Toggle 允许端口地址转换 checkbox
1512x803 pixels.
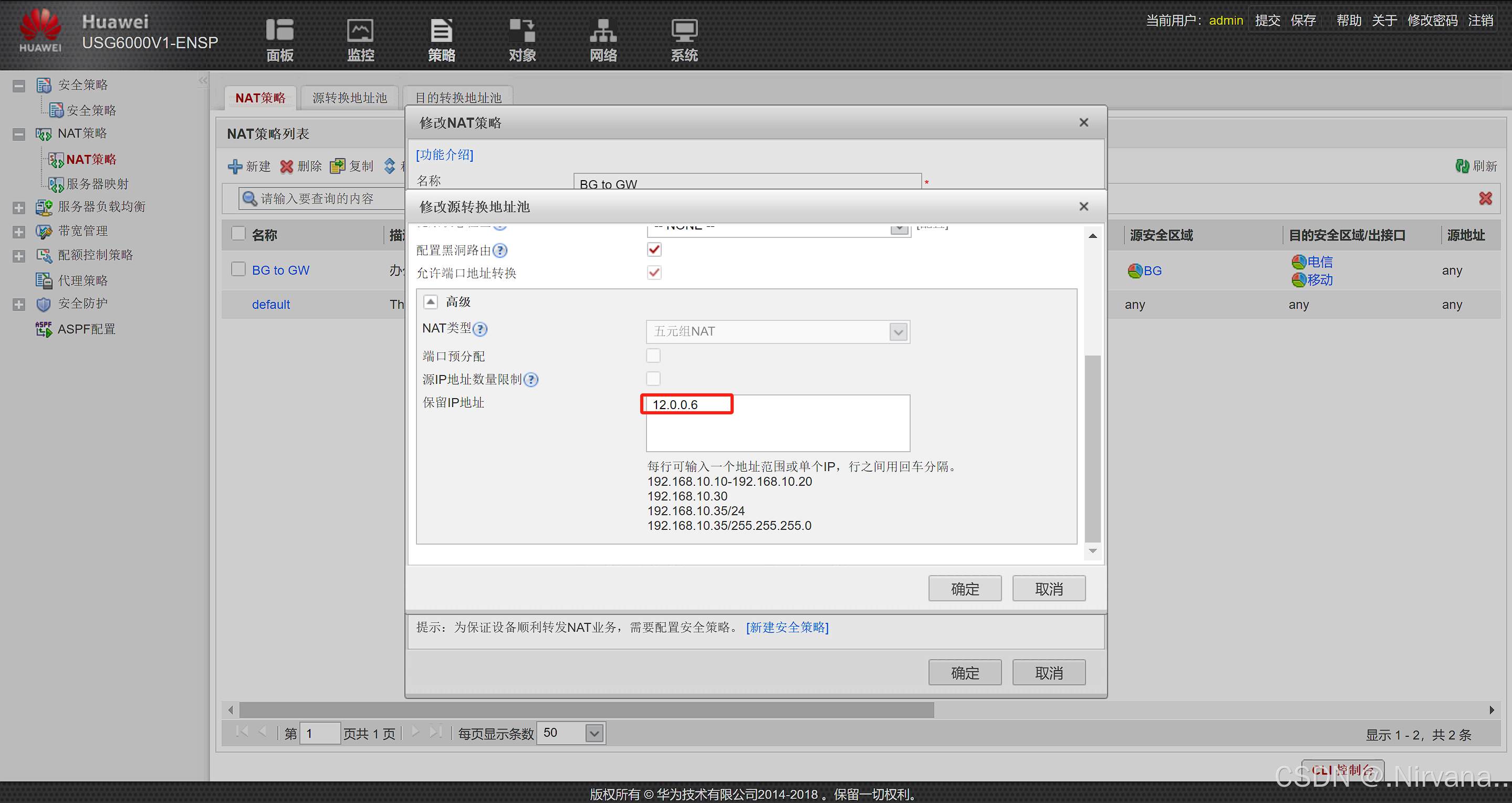coord(654,273)
